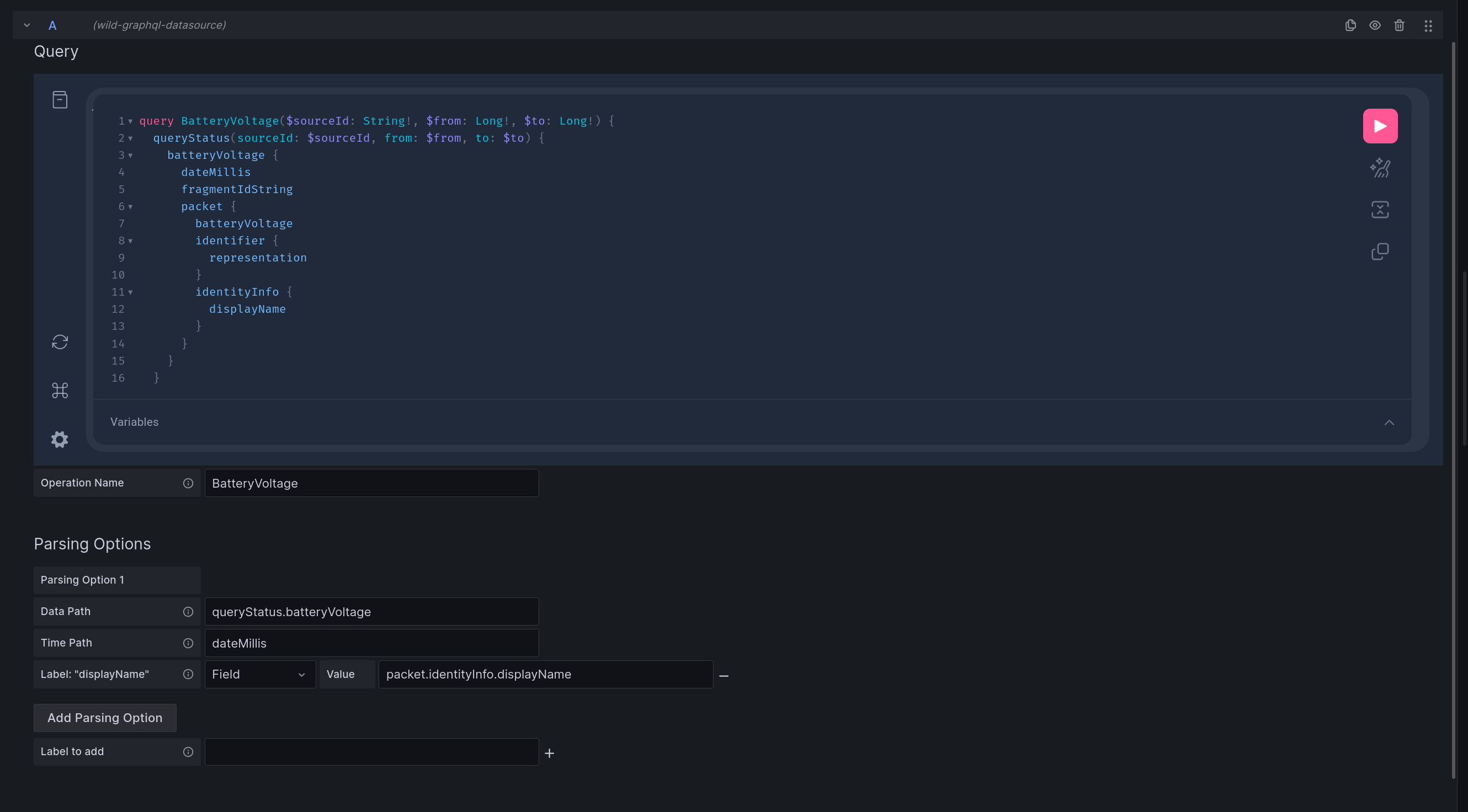Duplicate the query with the copy icon
This screenshot has height=812, width=1468.
point(1350,25)
